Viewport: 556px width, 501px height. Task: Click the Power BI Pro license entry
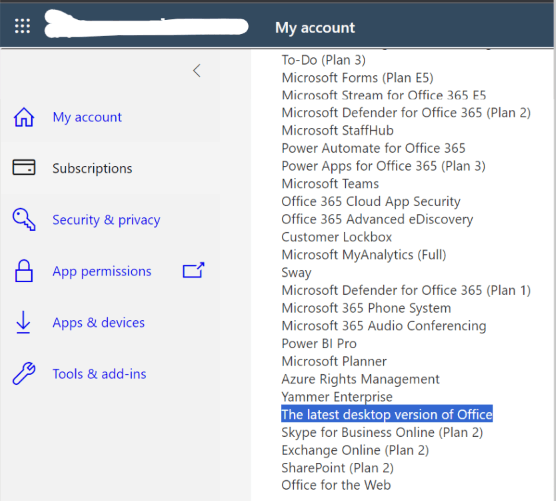point(319,344)
